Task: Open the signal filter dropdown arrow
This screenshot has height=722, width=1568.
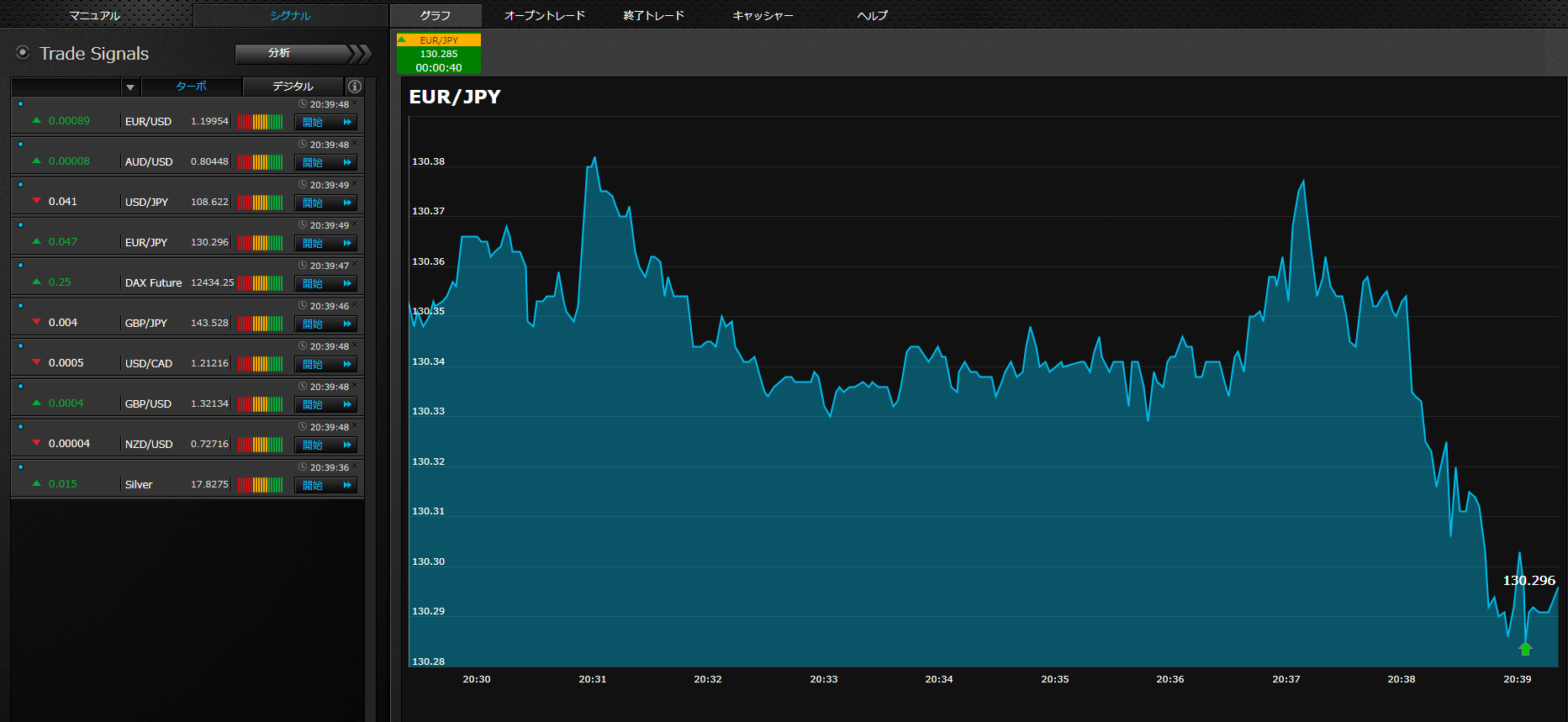Action: click(130, 87)
